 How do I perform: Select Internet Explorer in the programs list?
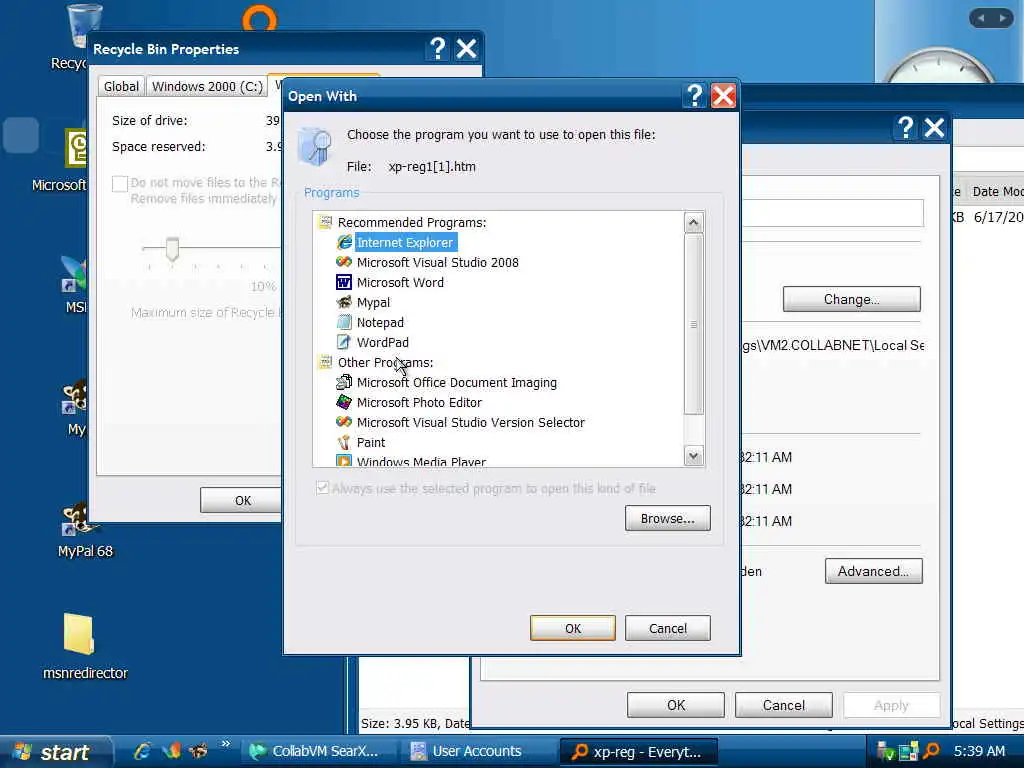(404, 242)
